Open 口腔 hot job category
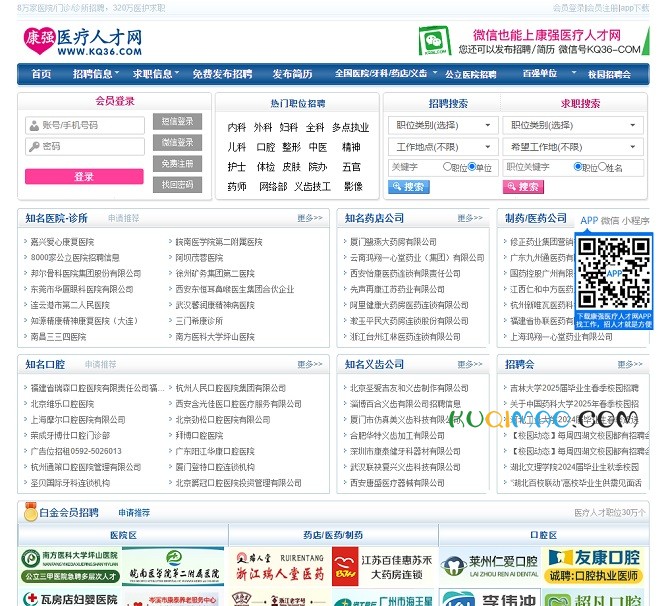Image resolution: width=666 pixels, height=606 pixels. click(x=266, y=147)
